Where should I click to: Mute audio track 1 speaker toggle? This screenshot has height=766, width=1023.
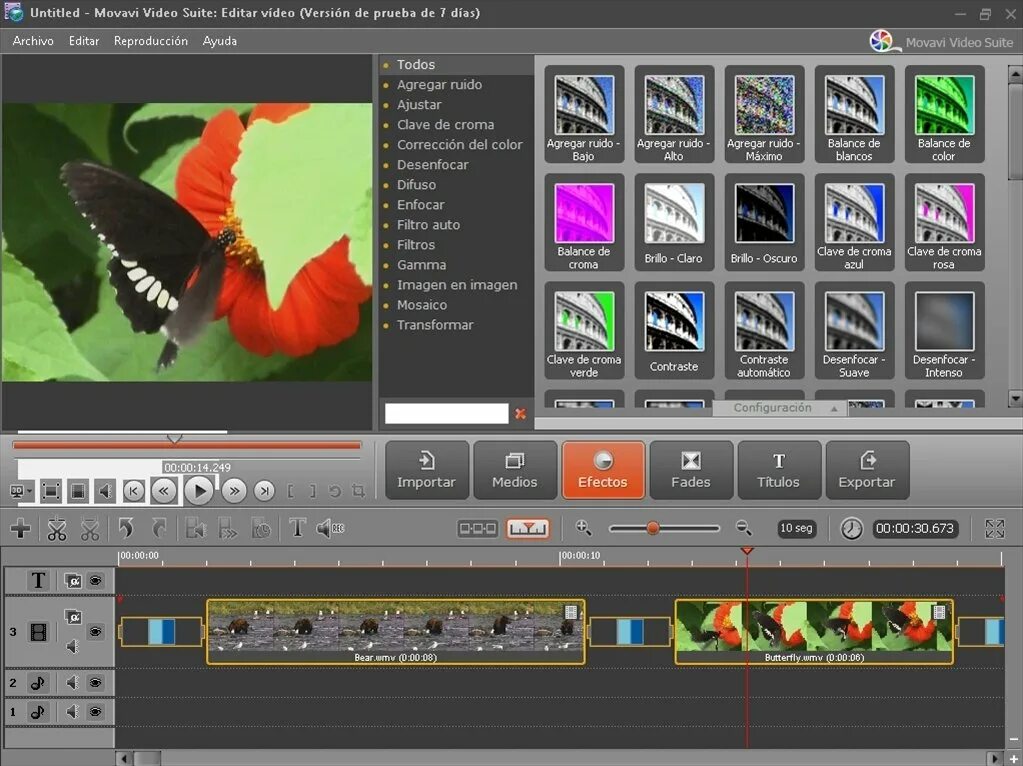(x=72, y=711)
